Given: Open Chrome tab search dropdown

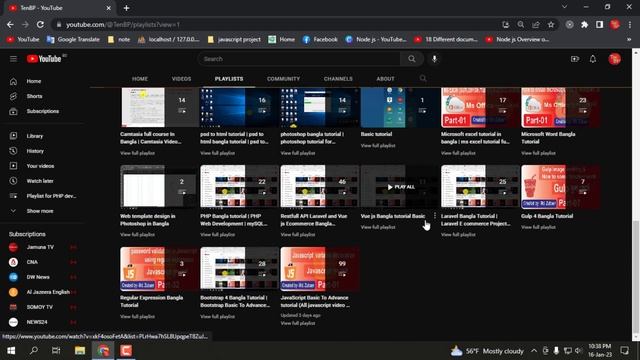Looking at the screenshot, I should point(564,7).
